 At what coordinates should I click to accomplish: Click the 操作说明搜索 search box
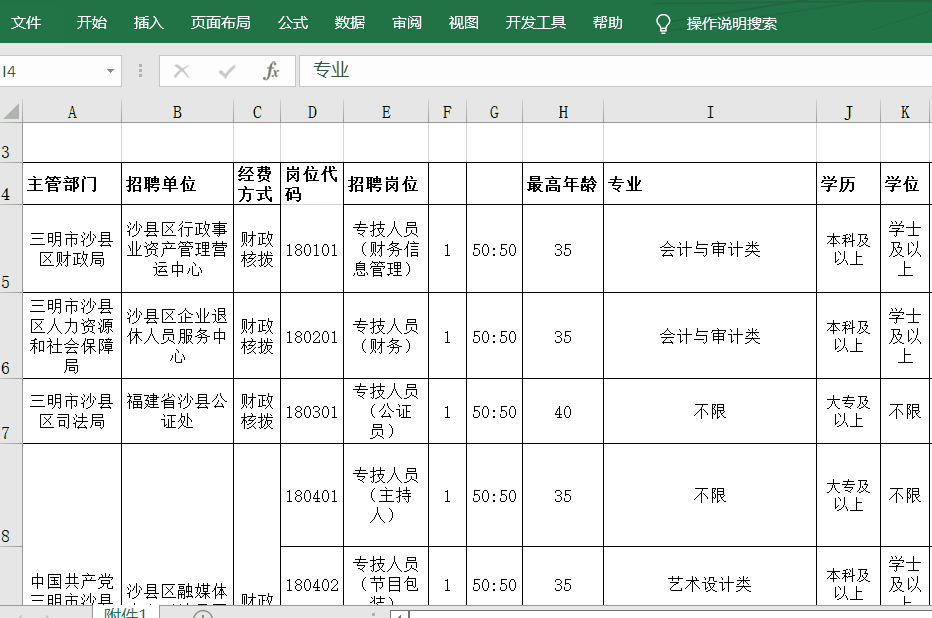pos(732,24)
